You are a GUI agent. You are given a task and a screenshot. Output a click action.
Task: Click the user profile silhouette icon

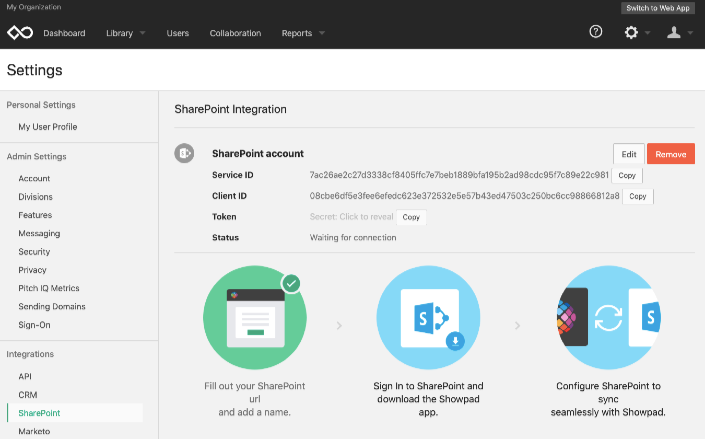[x=674, y=32]
